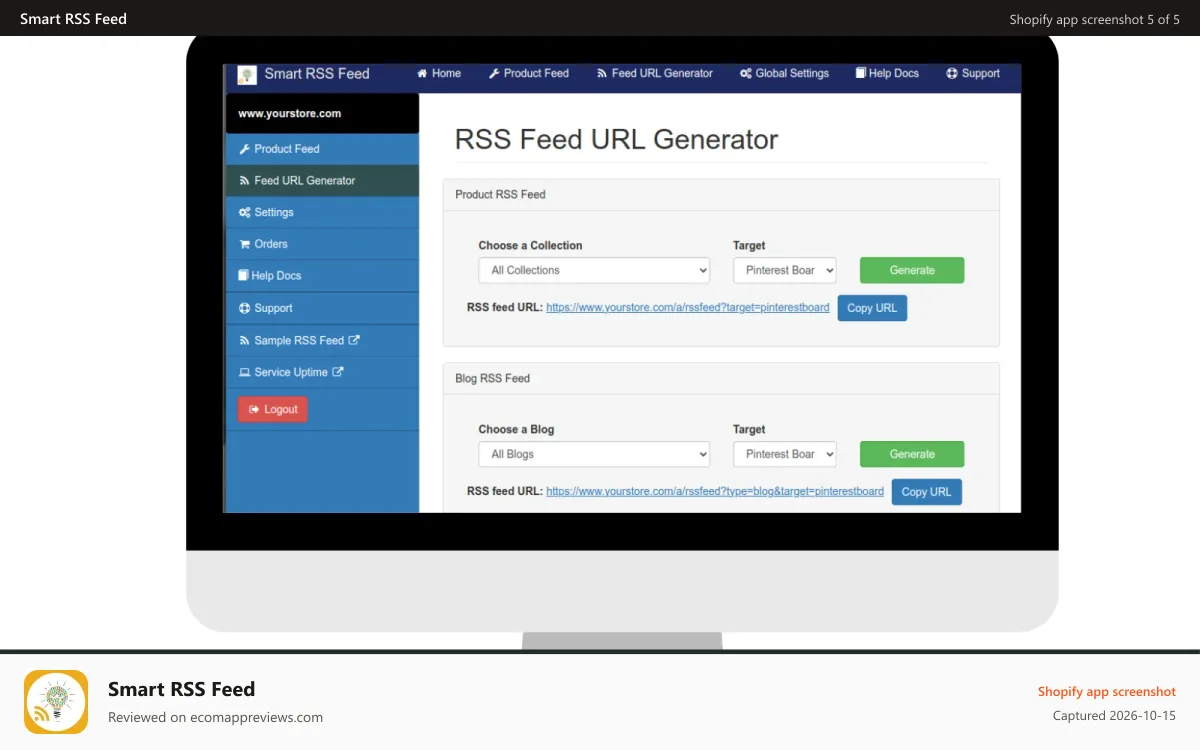
Task: Click the sidebar Support lifebuoy icon
Action: 244,309
